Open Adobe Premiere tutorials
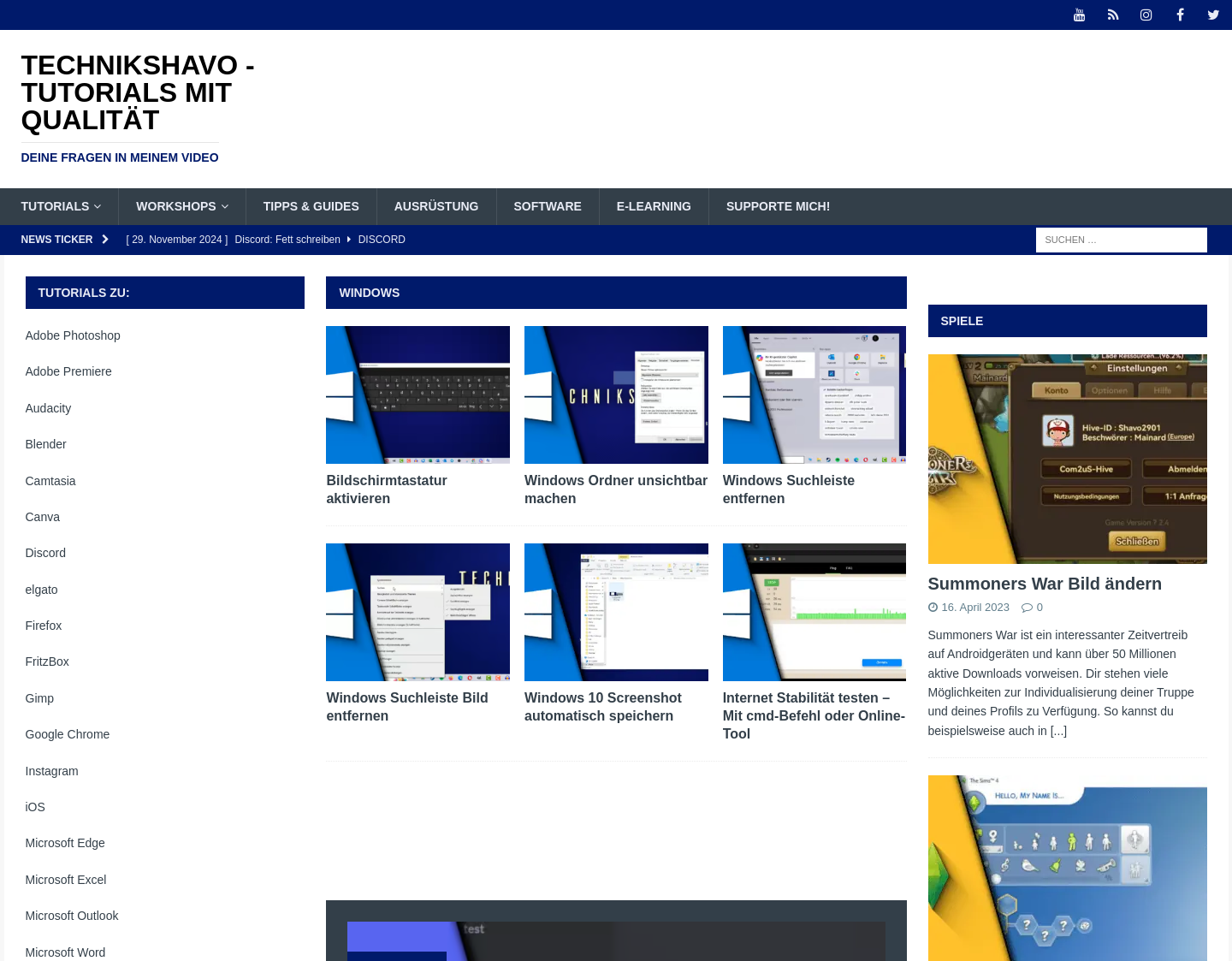 68,371
